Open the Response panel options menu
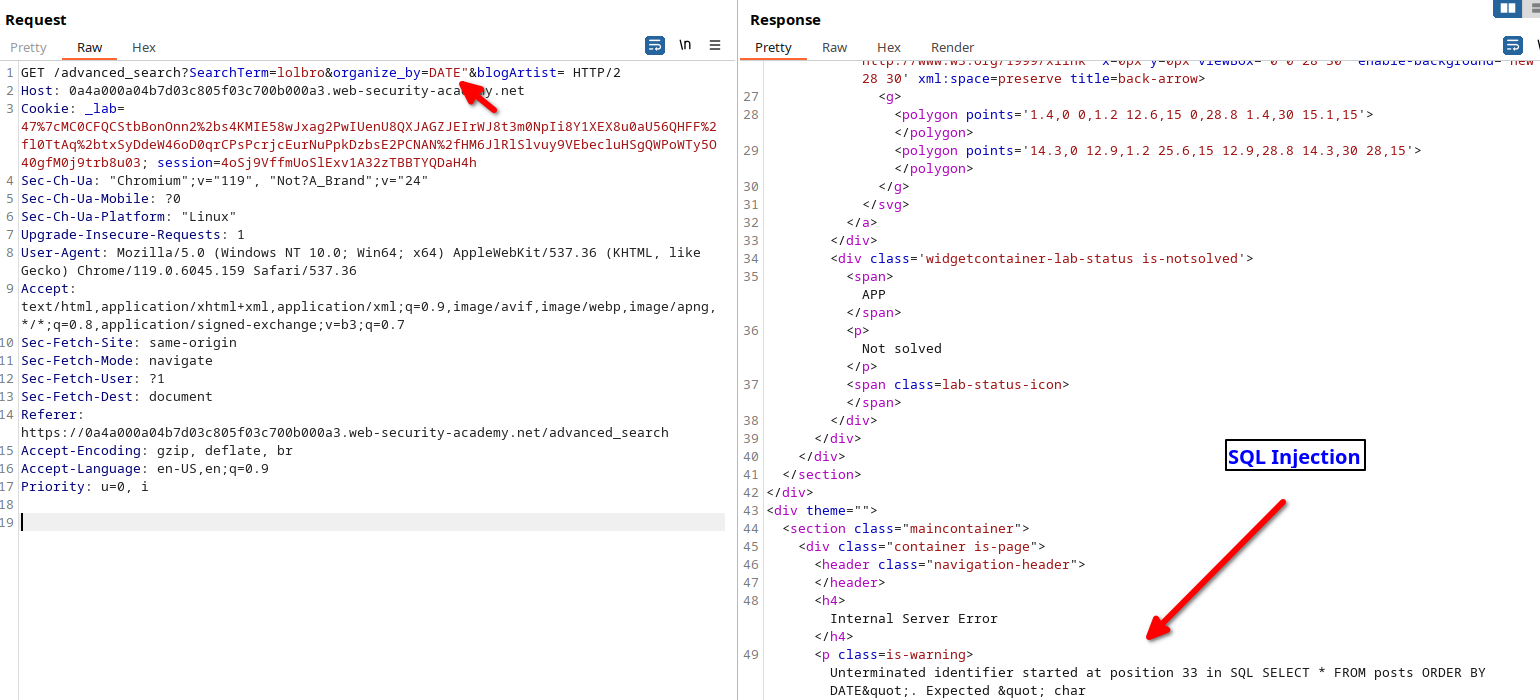Viewport: 1540px width, 700px height. click(1537, 45)
